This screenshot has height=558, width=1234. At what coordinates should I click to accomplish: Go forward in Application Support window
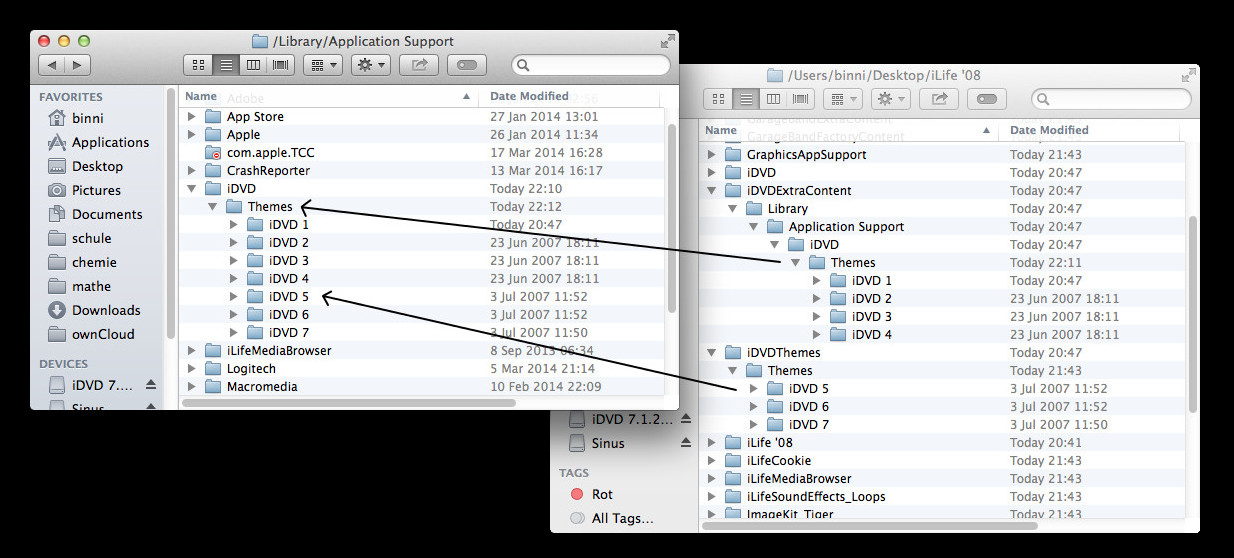tap(78, 65)
